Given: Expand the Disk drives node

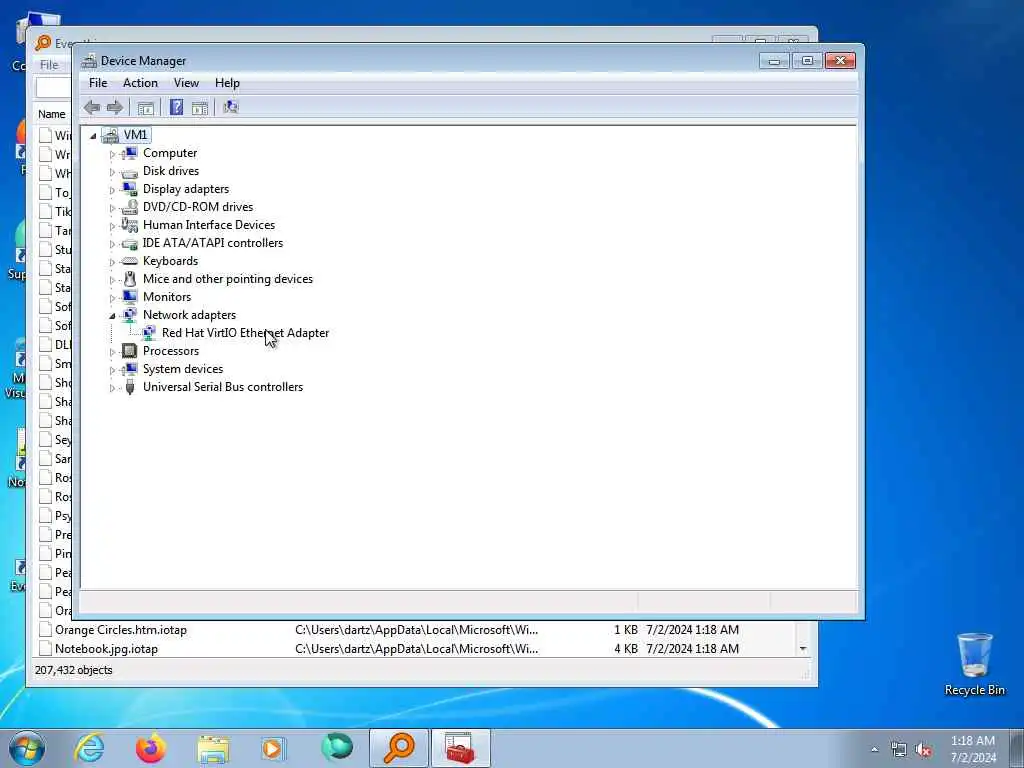Looking at the screenshot, I should pos(112,172).
